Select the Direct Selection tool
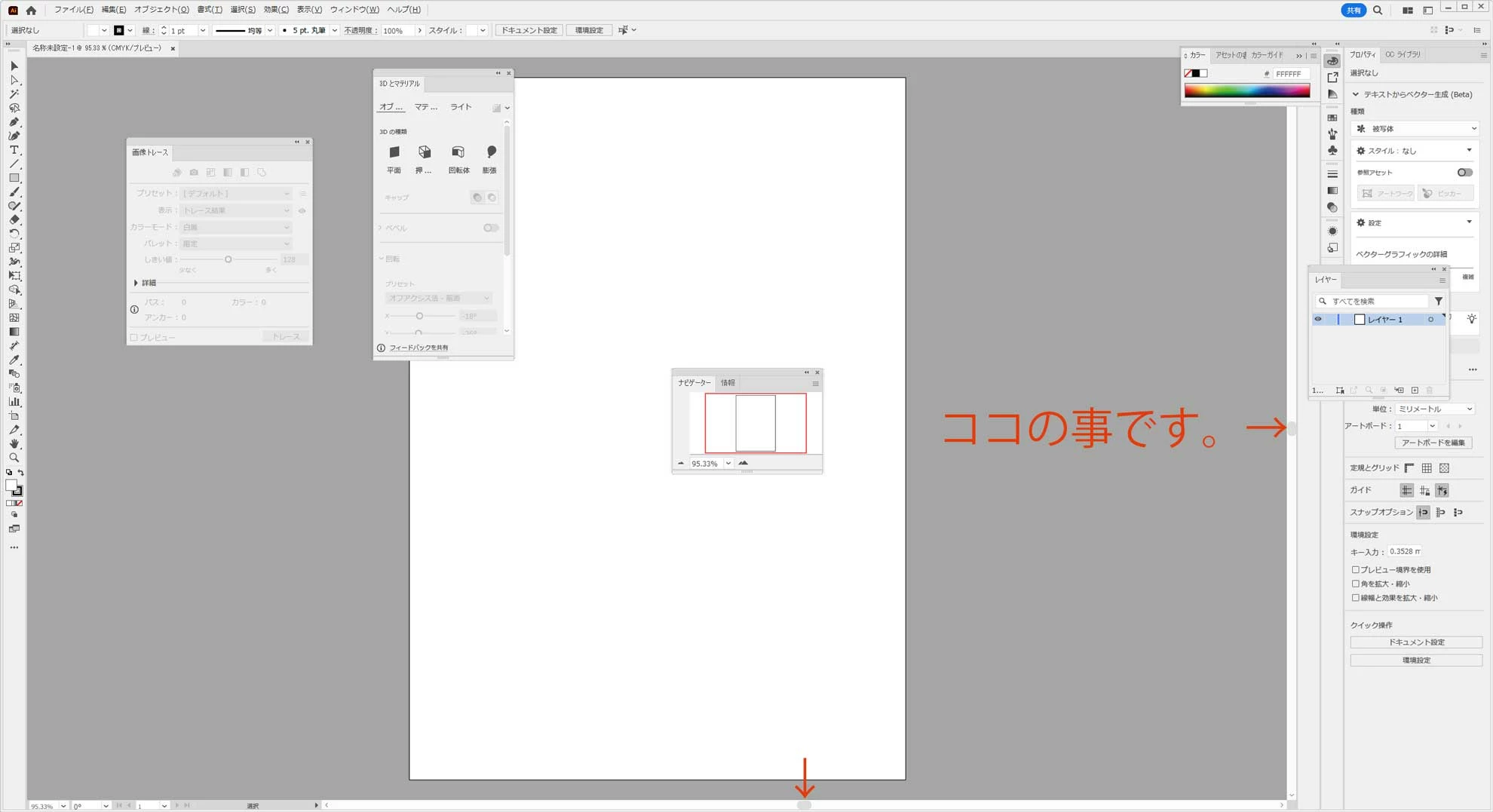 14,80
